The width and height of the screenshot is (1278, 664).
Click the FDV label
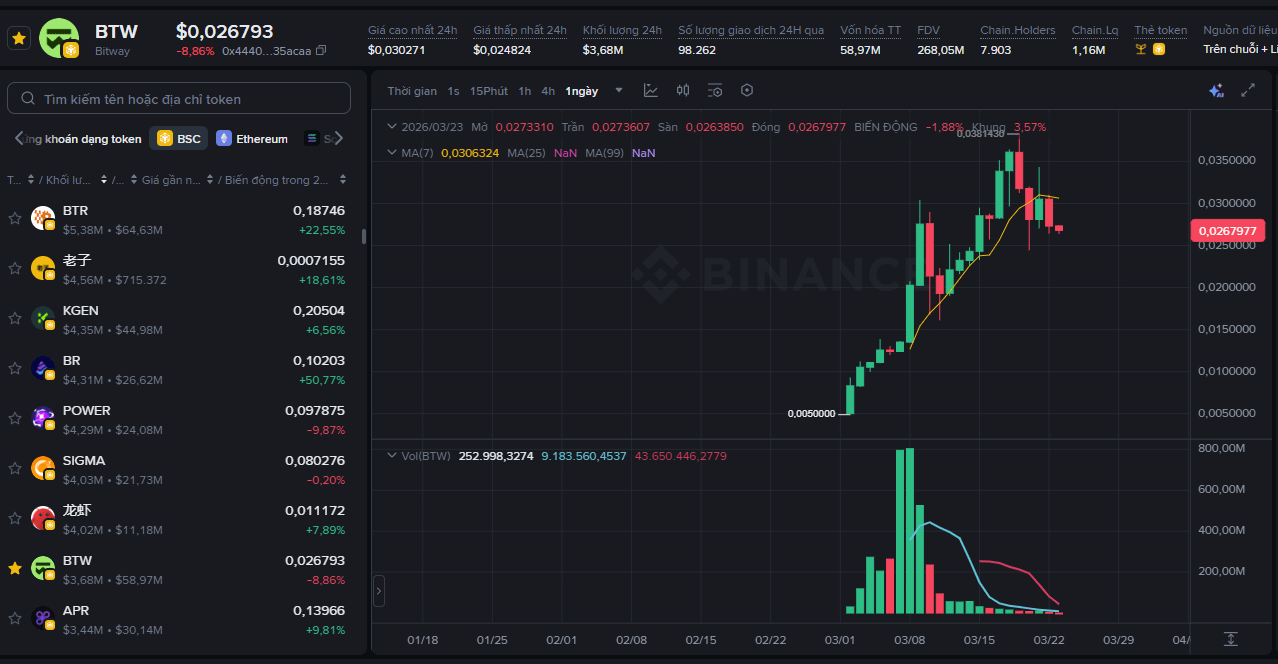point(929,31)
